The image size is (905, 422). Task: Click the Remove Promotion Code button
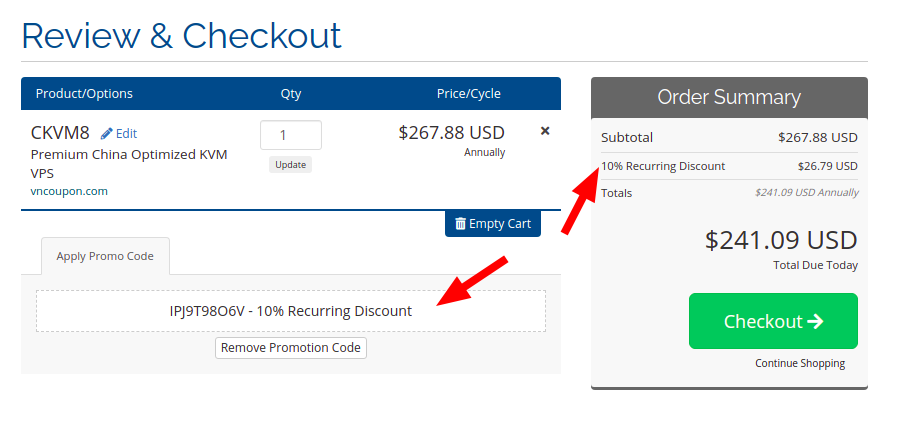coord(291,348)
